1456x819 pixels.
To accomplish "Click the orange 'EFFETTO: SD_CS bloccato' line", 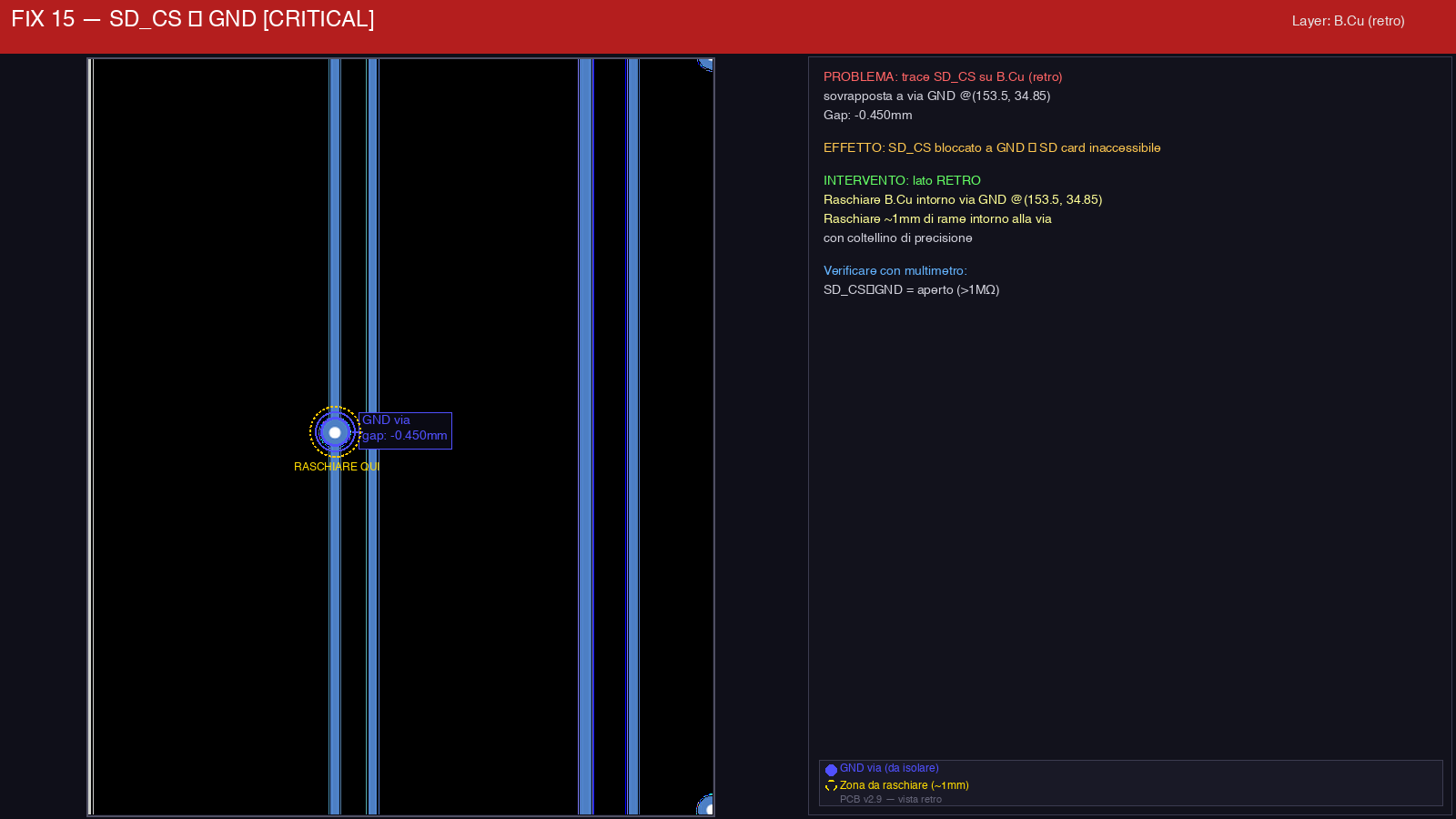I will (992, 147).
